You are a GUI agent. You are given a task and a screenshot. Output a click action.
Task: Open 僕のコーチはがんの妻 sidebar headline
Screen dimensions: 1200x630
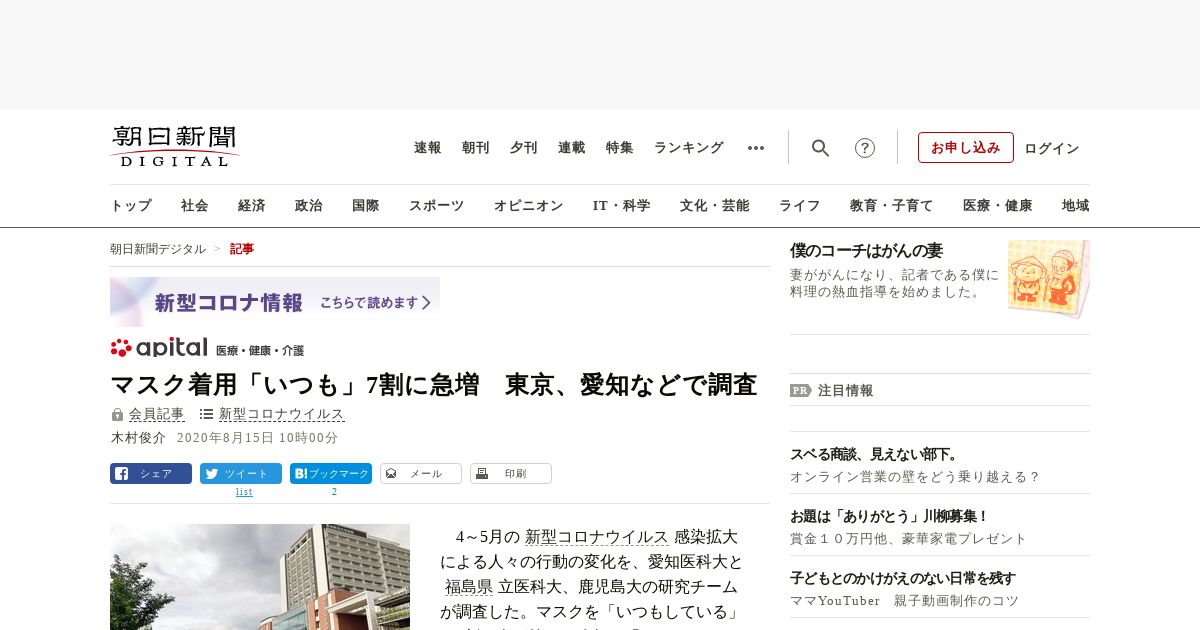[867, 251]
